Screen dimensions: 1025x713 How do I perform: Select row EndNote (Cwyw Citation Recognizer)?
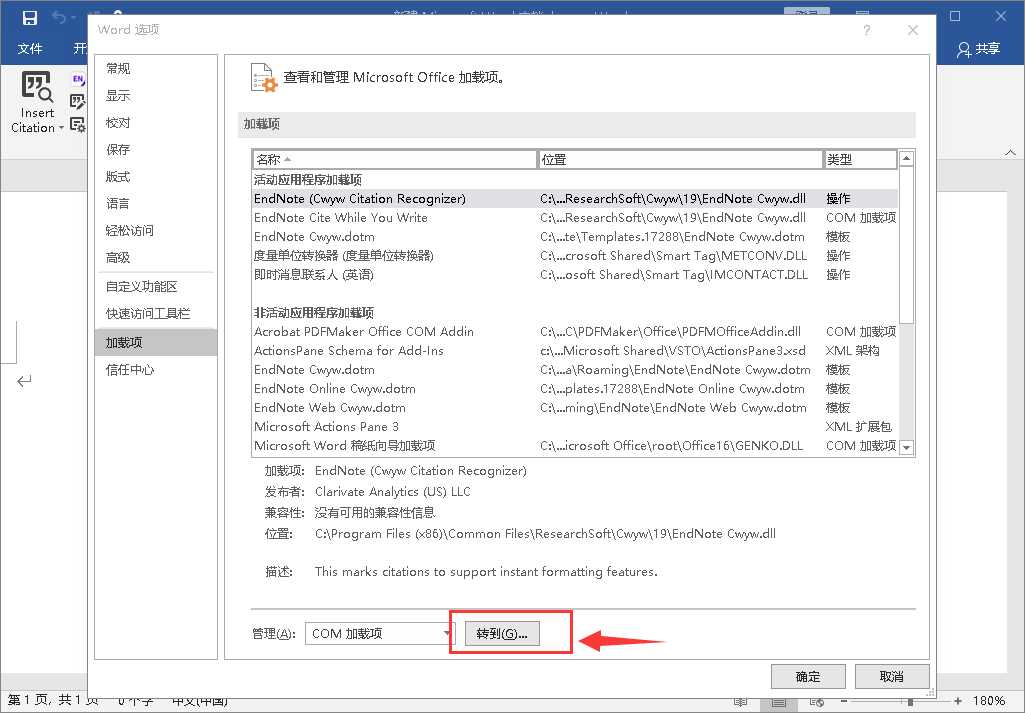click(575, 199)
